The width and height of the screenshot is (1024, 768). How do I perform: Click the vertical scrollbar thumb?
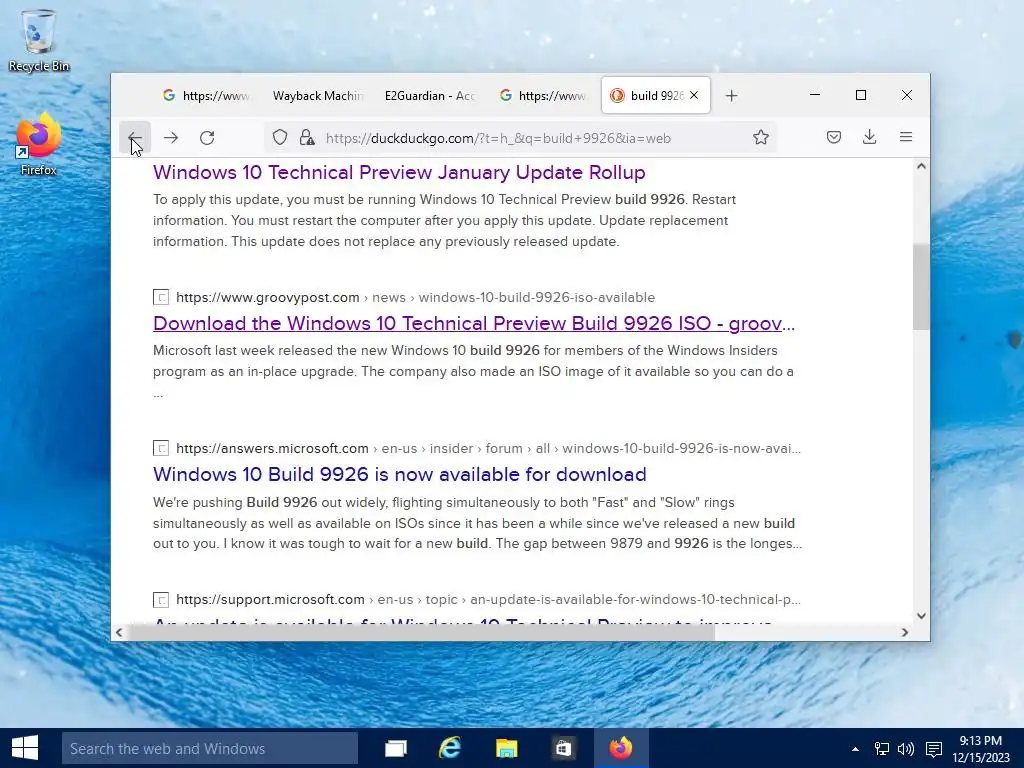921,287
